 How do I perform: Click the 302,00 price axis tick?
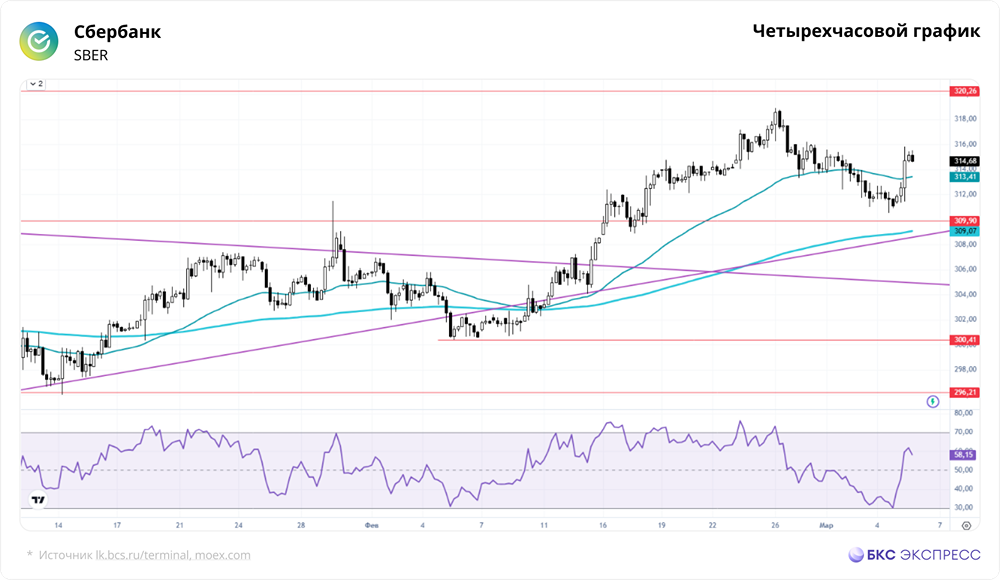coord(965,319)
